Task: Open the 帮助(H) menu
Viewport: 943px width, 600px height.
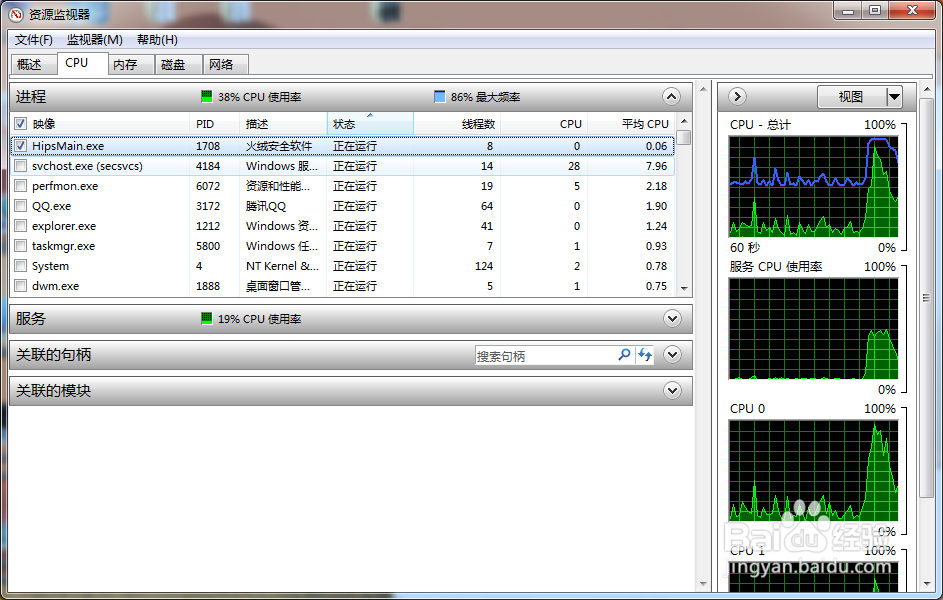Action: (157, 40)
